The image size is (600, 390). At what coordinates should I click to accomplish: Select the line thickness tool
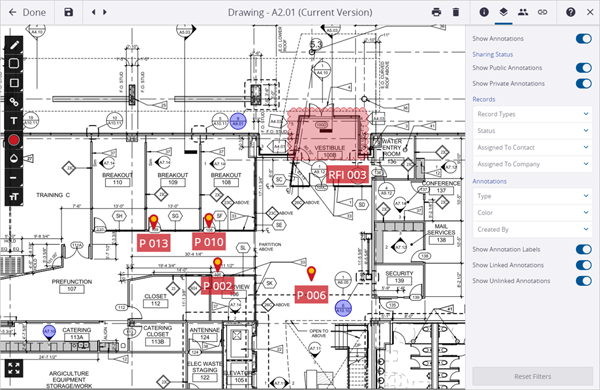(x=14, y=178)
